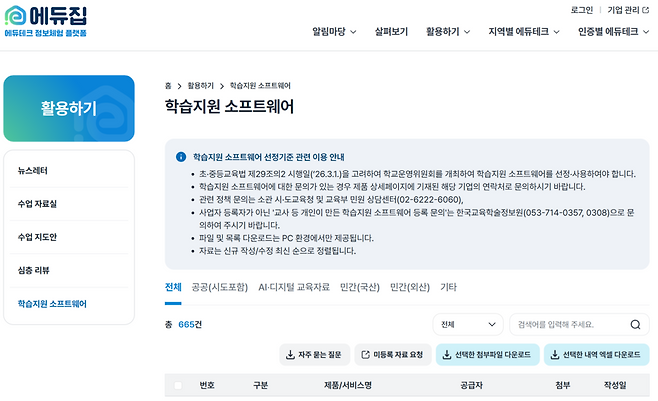
Task: Click the 홈 breadcrumb link
Action: [168, 86]
